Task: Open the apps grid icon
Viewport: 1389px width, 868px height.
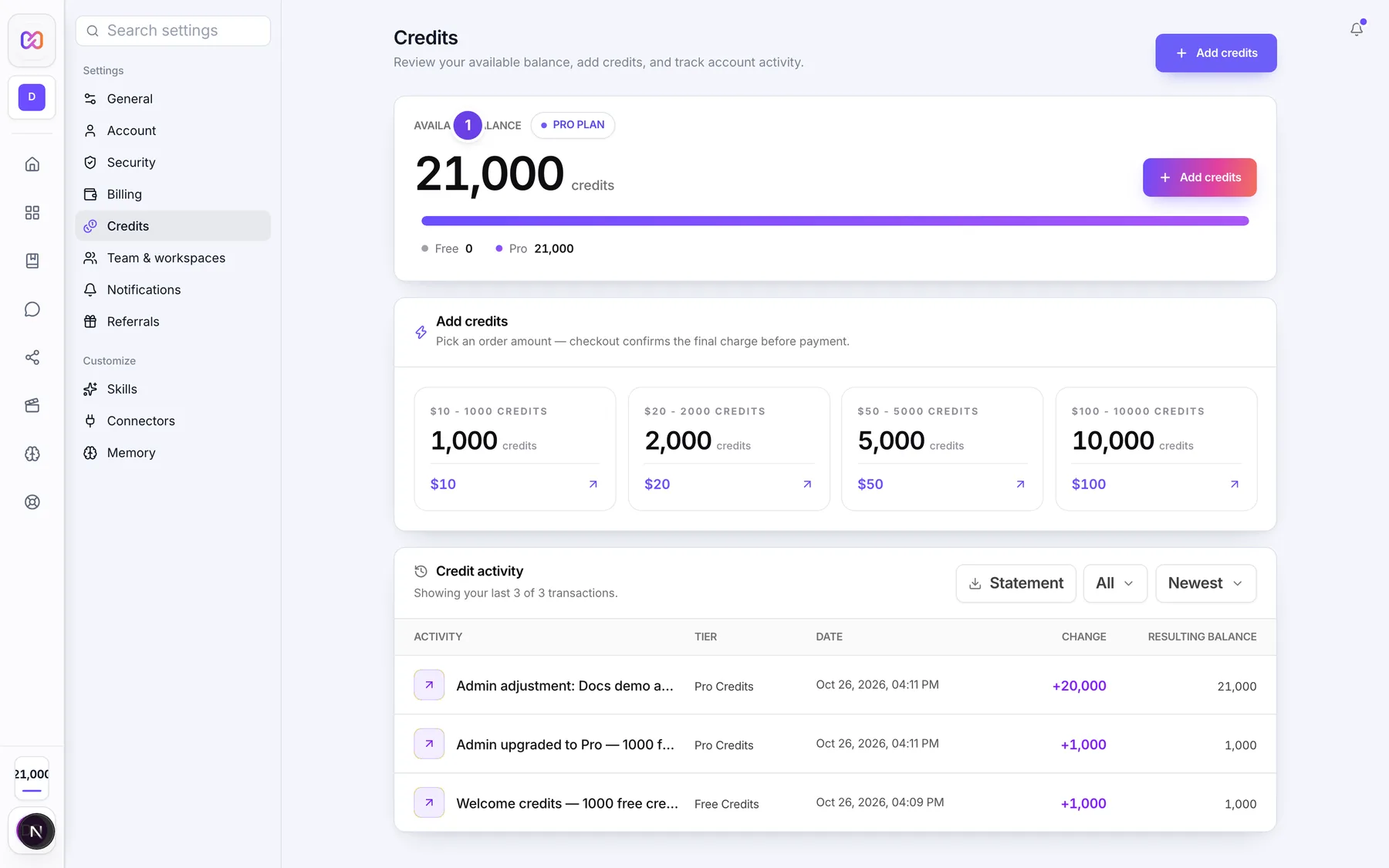Action: click(32, 213)
